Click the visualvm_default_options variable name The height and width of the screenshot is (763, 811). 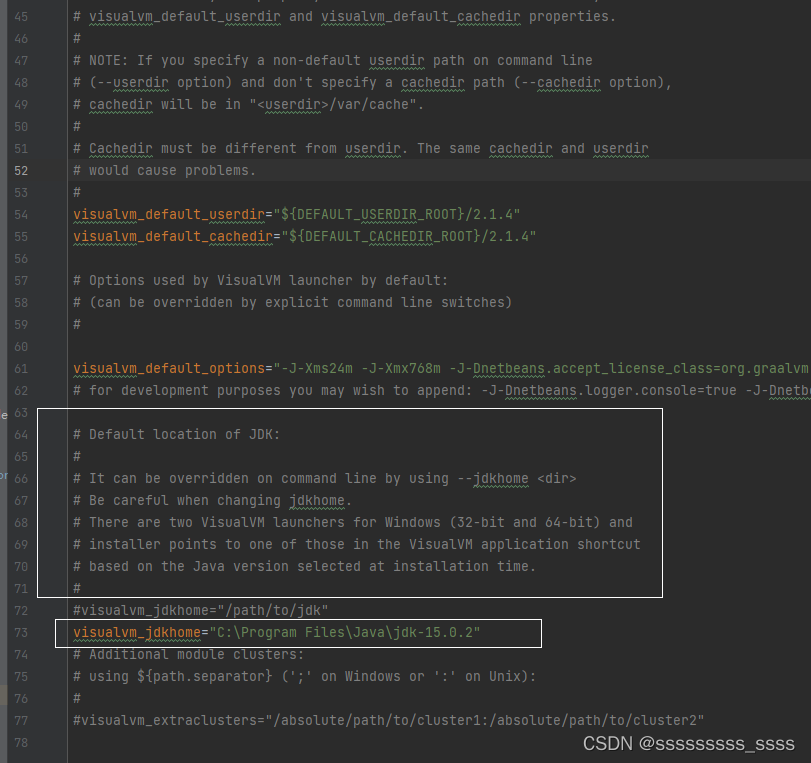(169, 368)
